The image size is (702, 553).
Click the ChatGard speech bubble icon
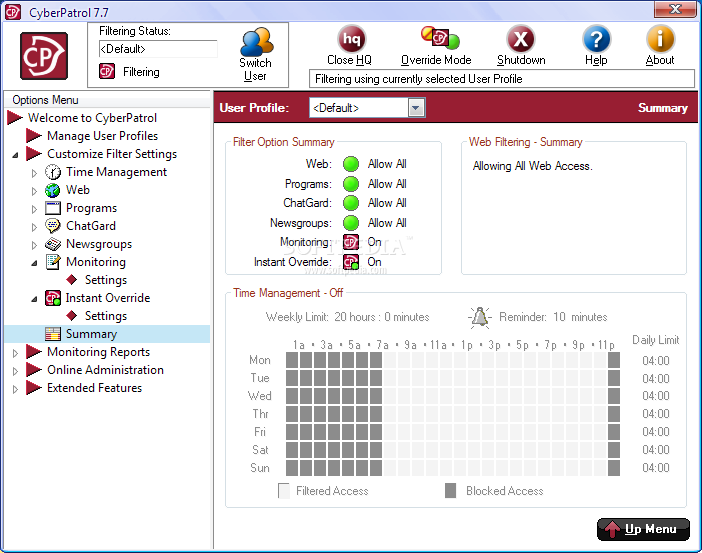coord(53,226)
